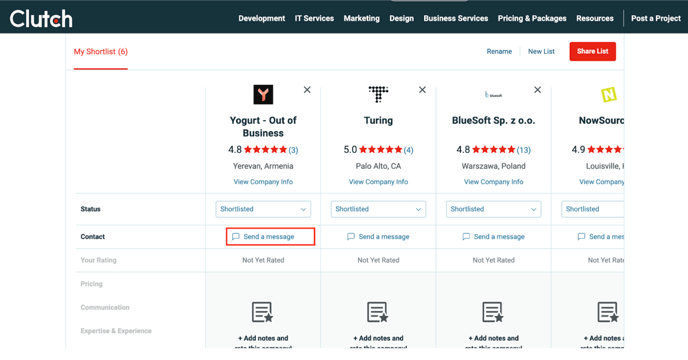The image size is (688, 360).
Task: Click Not Yet Rated under Yogurt
Action: point(263,260)
